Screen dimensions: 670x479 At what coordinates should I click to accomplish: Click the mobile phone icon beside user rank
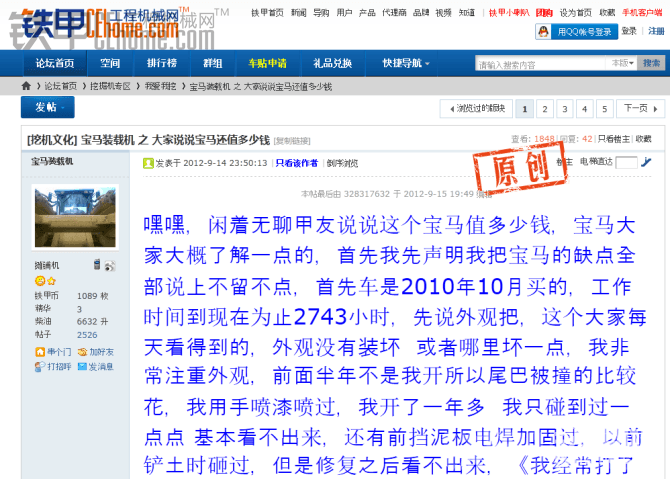coord(97,265)
